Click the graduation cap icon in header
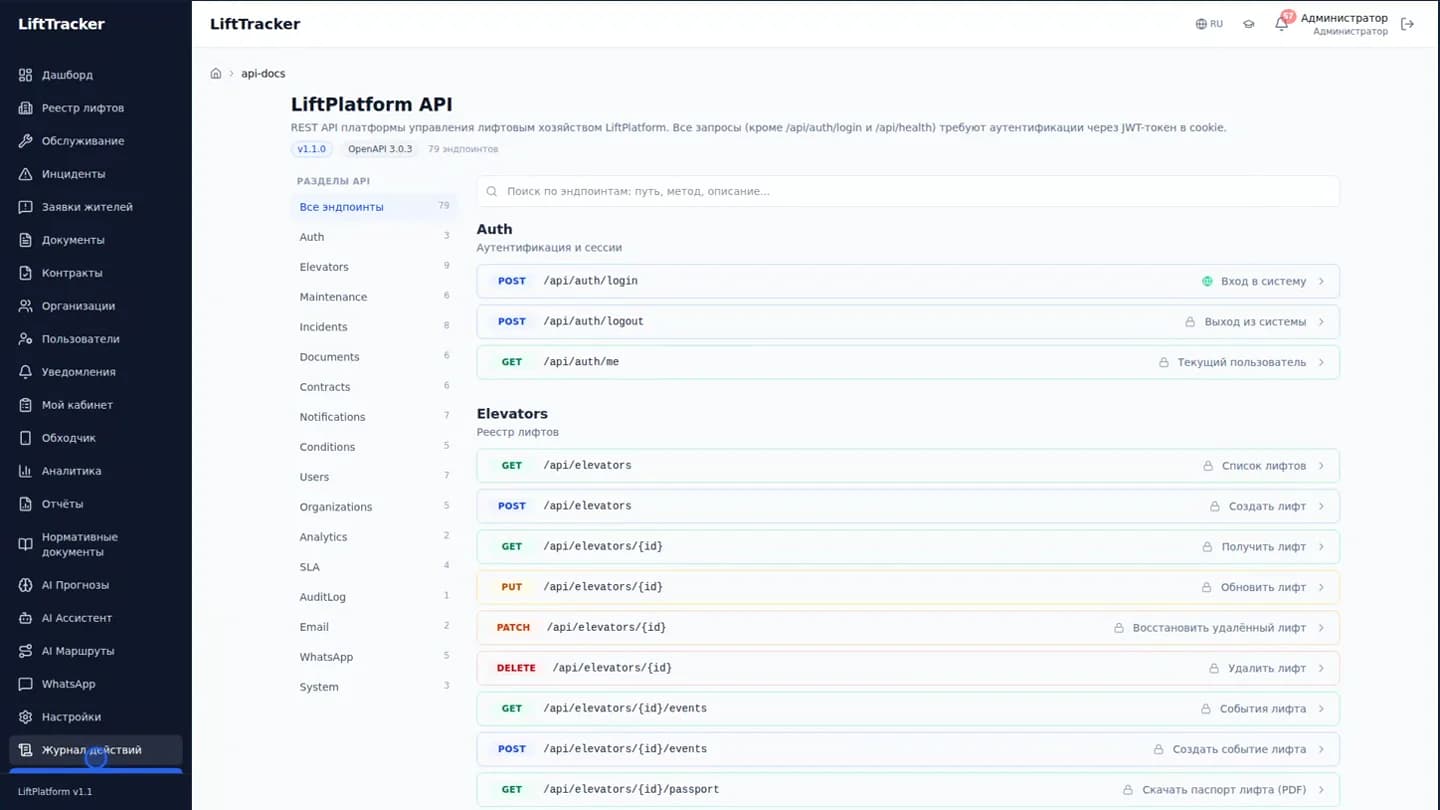Image resolution: width=1440 pixels, height=810 pixels. tap(1248, 24)
